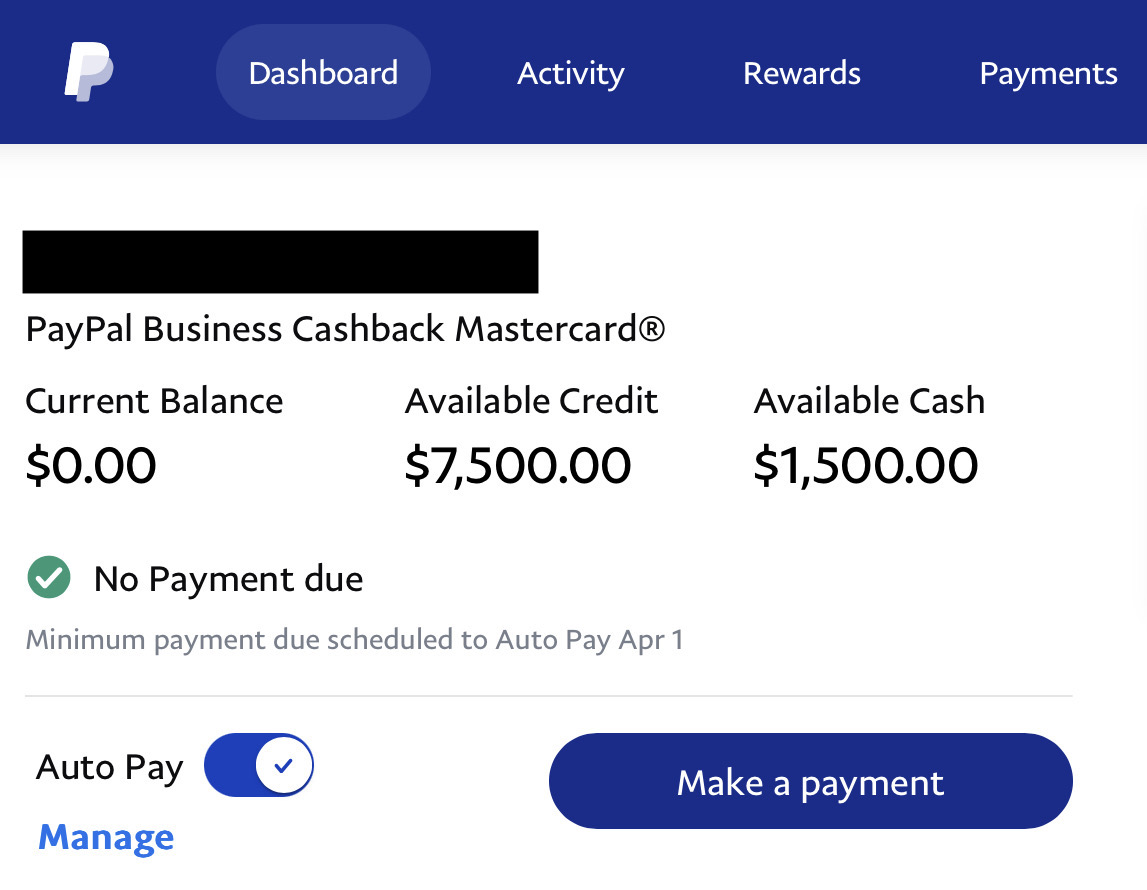
Task: Open the Manage link under Auto Pay
Action: [105, 837]
